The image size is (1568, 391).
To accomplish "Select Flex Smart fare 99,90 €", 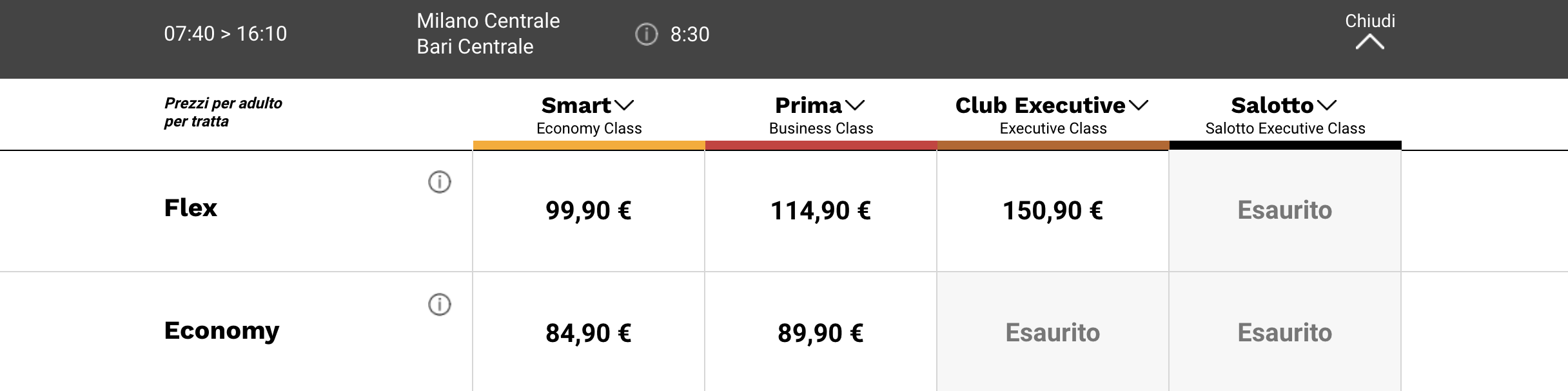I will tap(589, 211).
